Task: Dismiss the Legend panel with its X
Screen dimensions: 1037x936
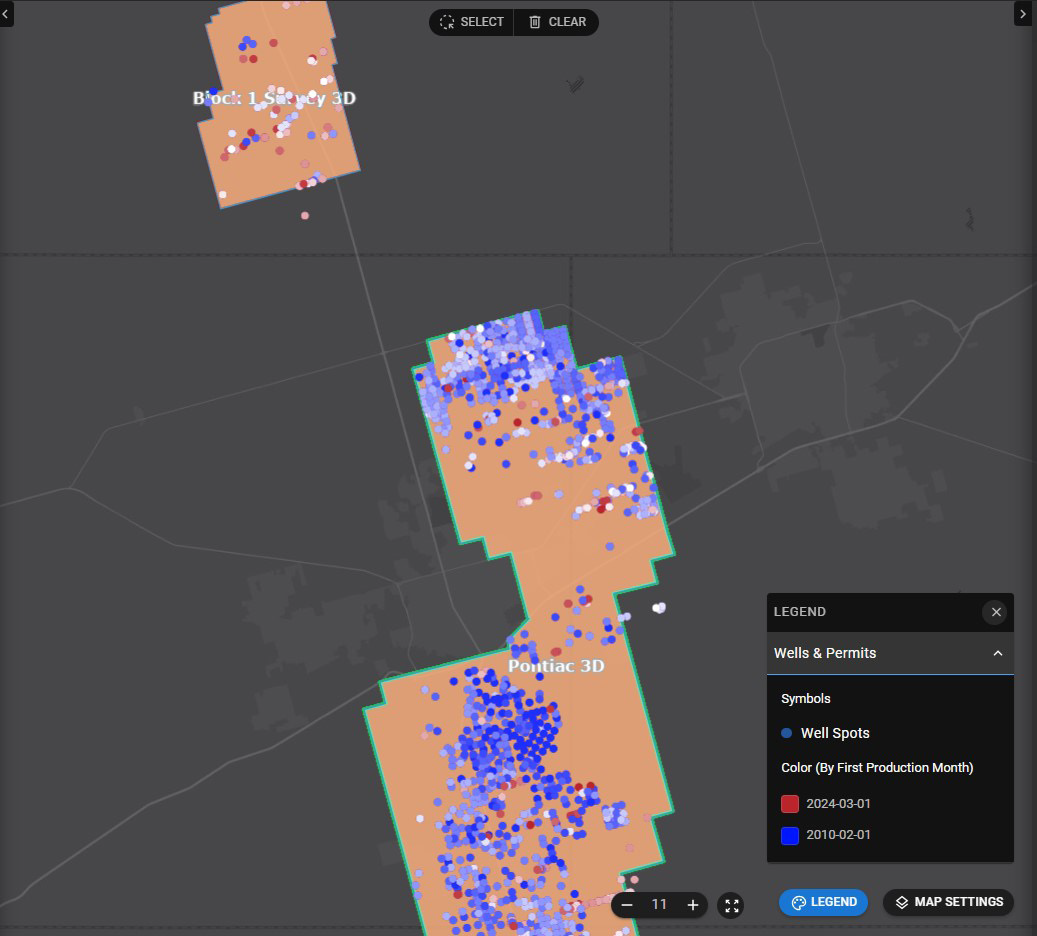Action: 995,612
